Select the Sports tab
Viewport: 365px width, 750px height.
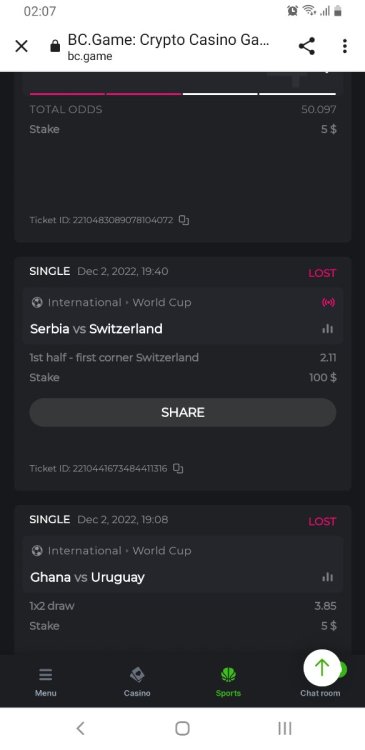pos(228,682)
